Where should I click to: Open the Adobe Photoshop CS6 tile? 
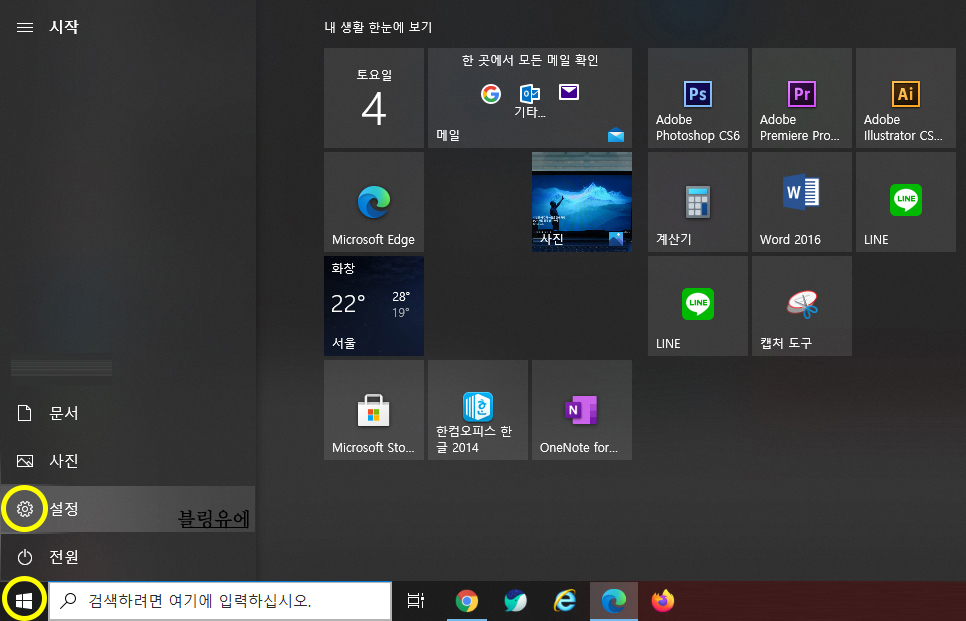[697, 98]
